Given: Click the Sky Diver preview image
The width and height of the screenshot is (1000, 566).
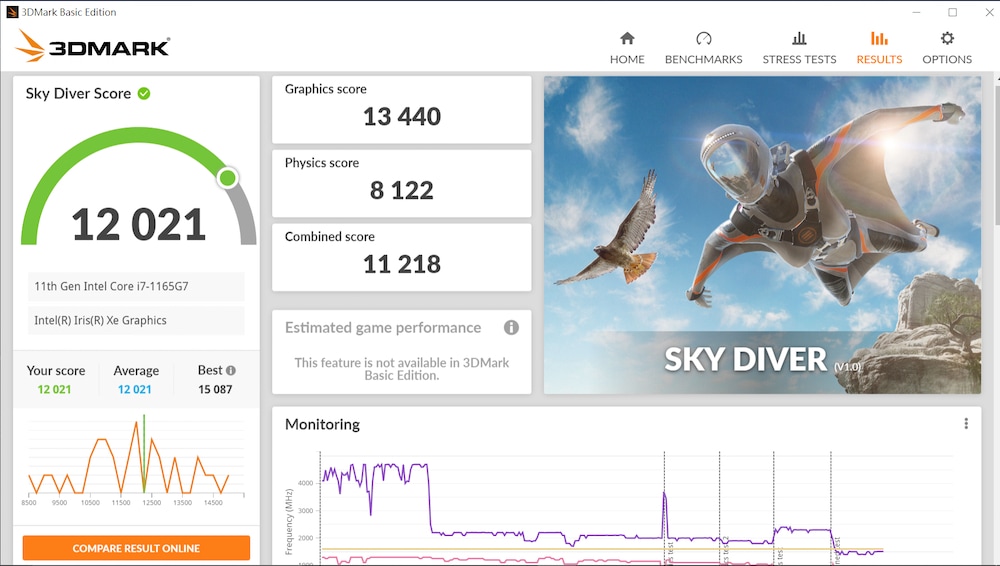Looking at the screenshot, I should click(x=762, y=235).
